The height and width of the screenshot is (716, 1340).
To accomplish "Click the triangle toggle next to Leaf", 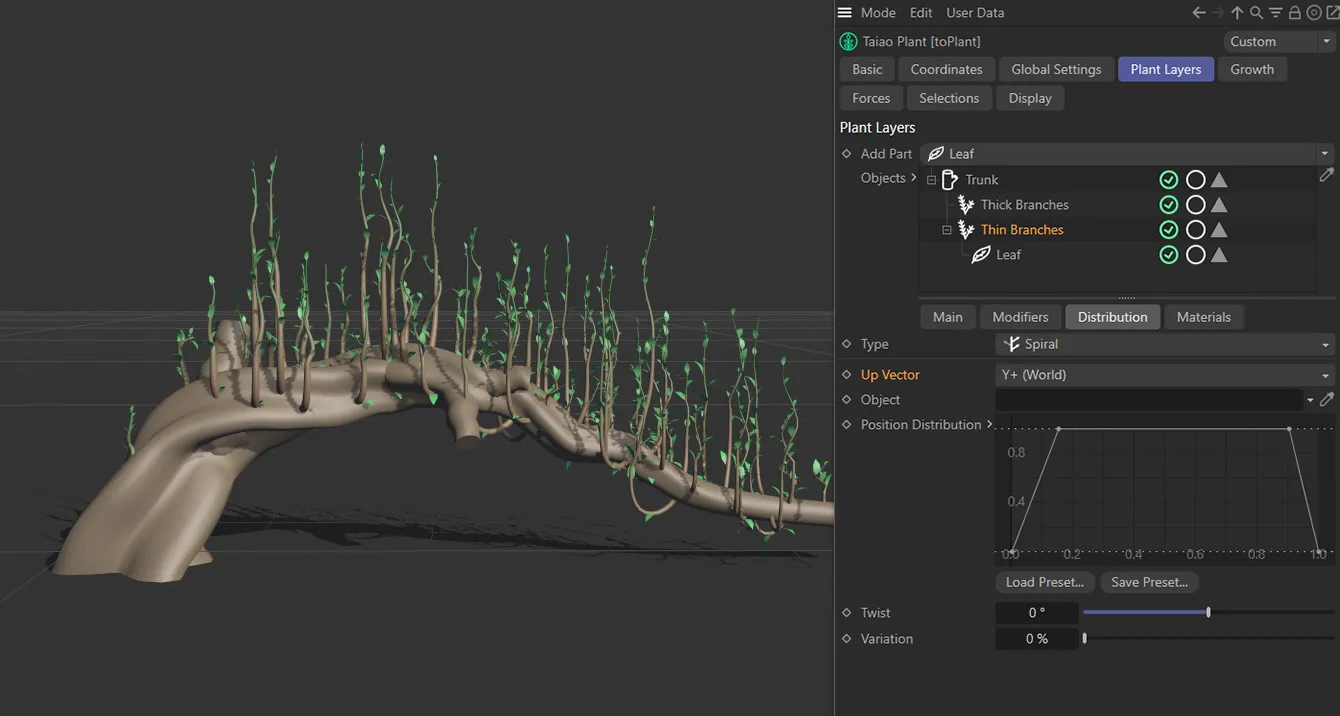I will (x=1219, y=254).
